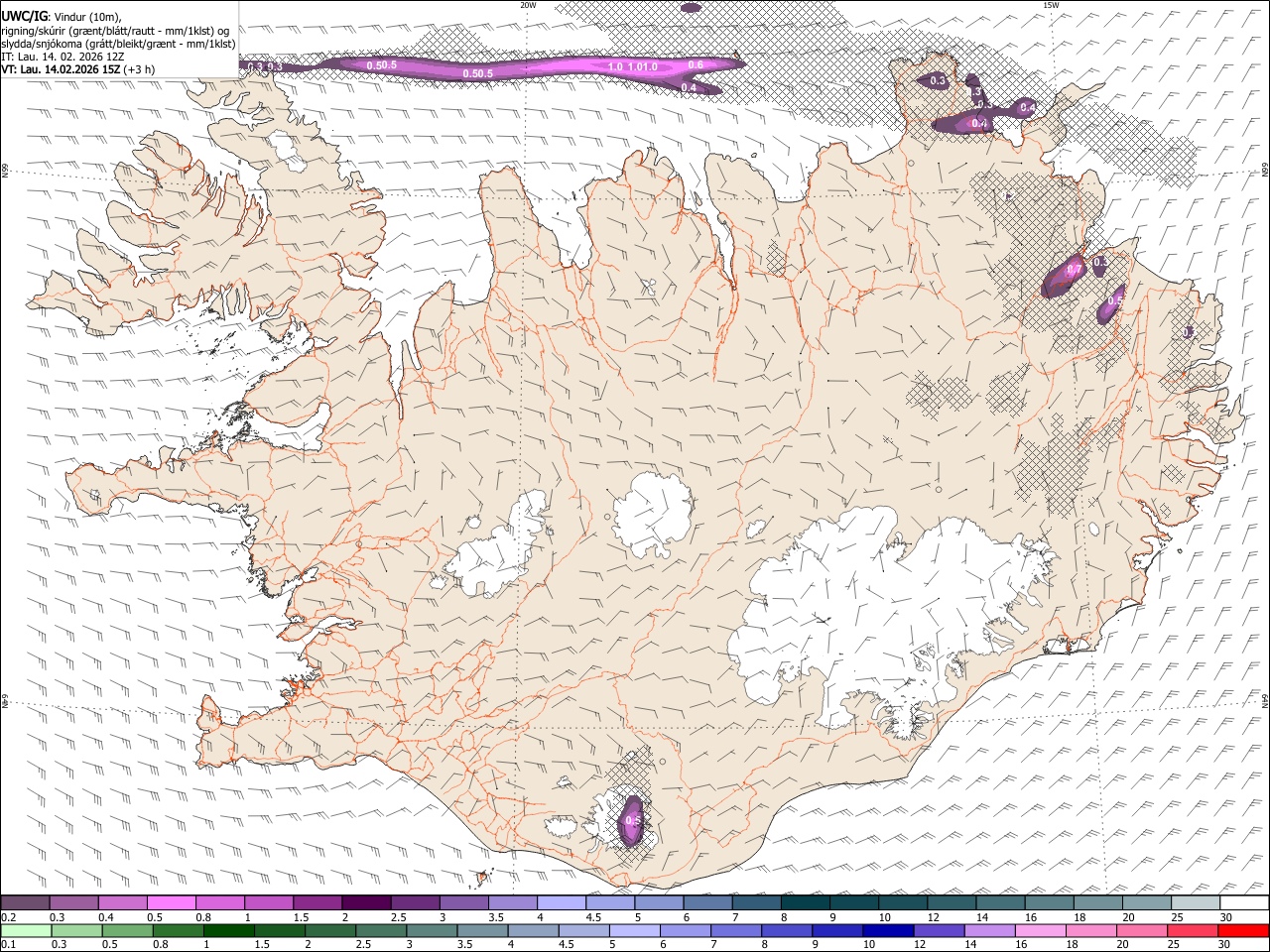Select the darkest green swatch labeled 1 in rain scale
The height and width of the screenshot is (952, 1270).
pos(228,930)
